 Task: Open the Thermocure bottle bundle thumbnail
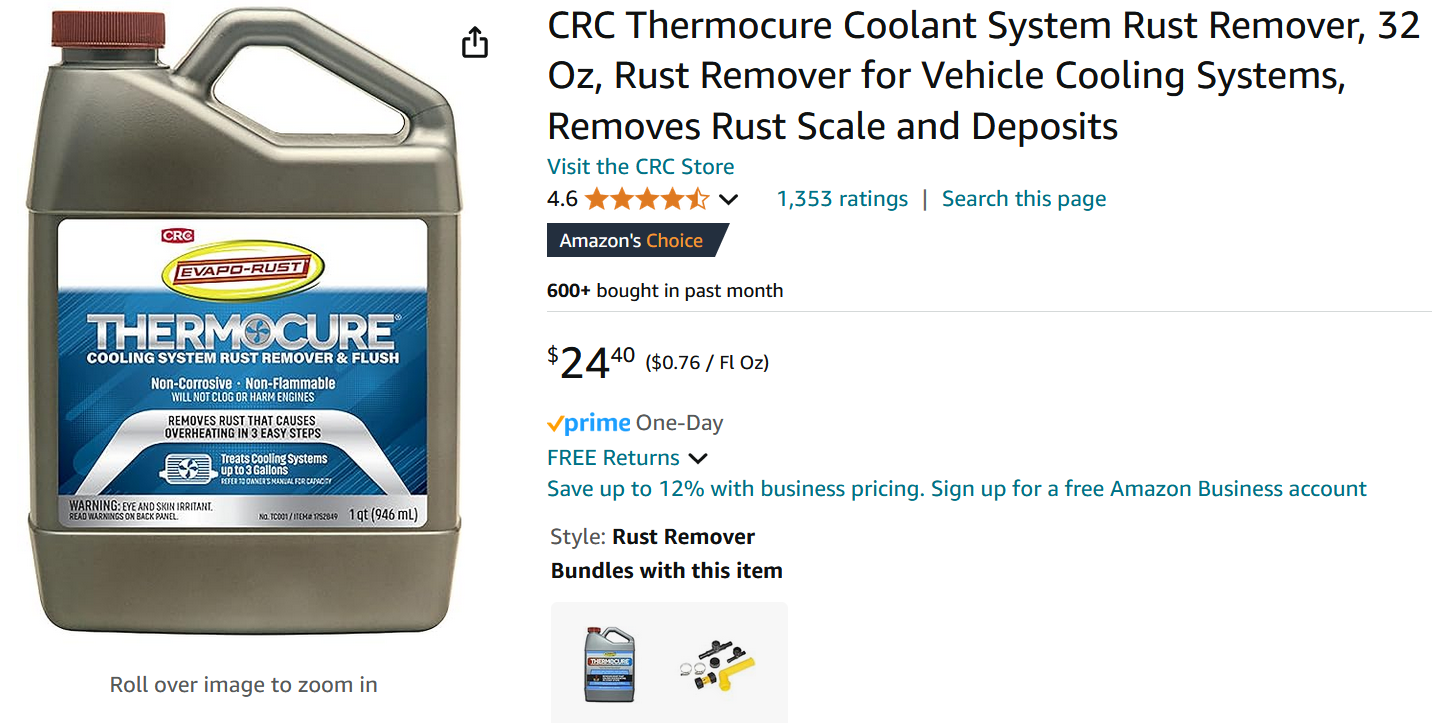pyautogui.click(x=612, y=662)
